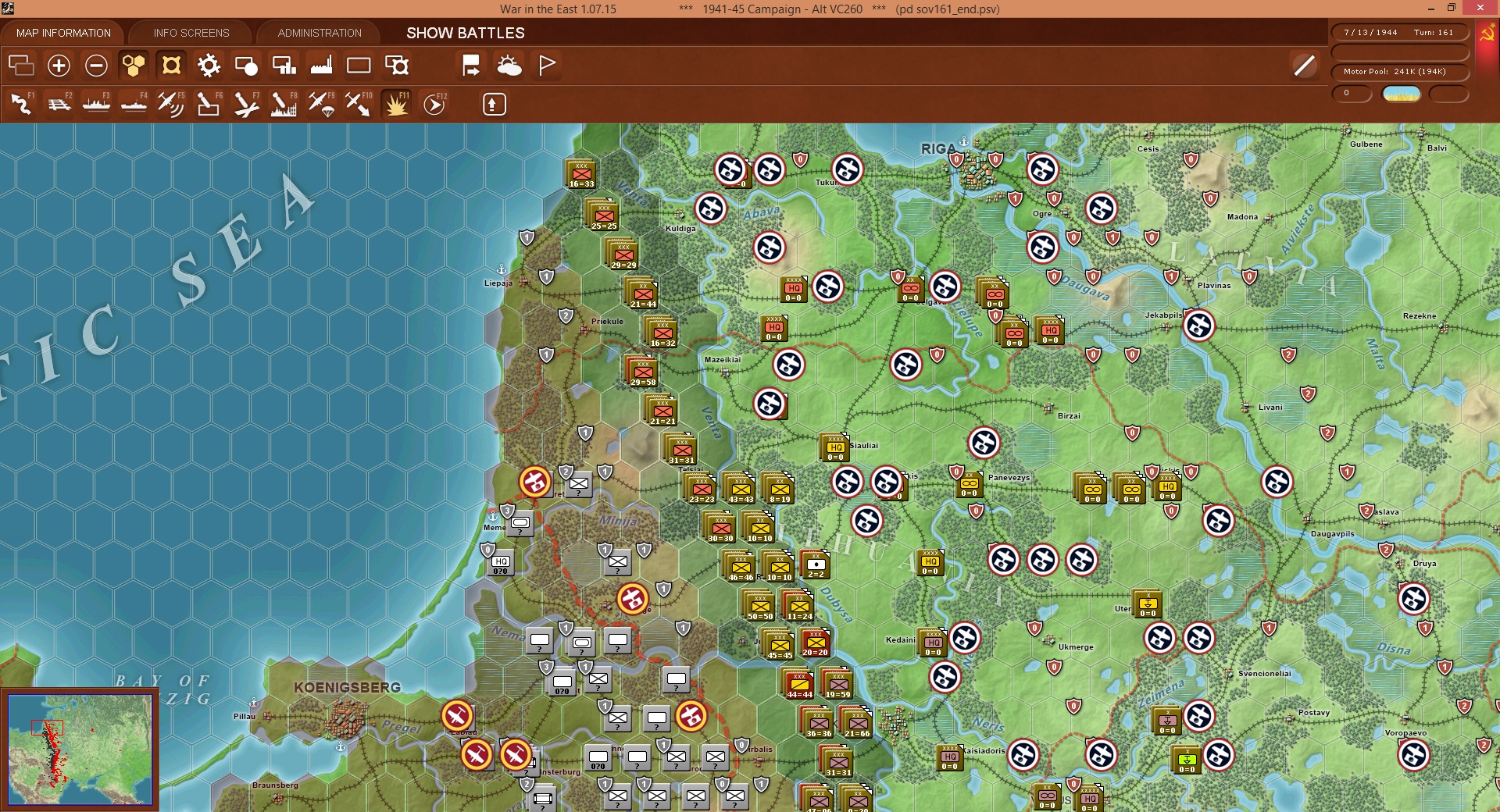This screenshot has width=1500, height=812.
Task: Select F10 air transfer mode
Action: pos(359,104)
